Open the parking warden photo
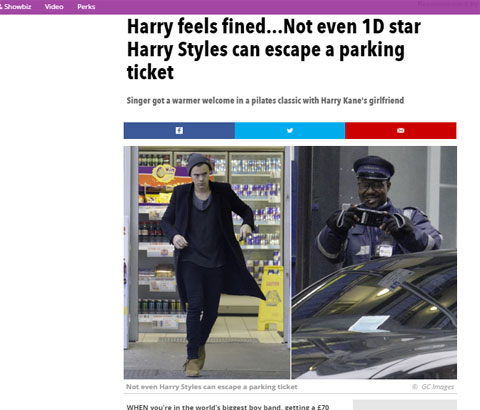Viewport: 480px width, 410px height. pos(374,262)
